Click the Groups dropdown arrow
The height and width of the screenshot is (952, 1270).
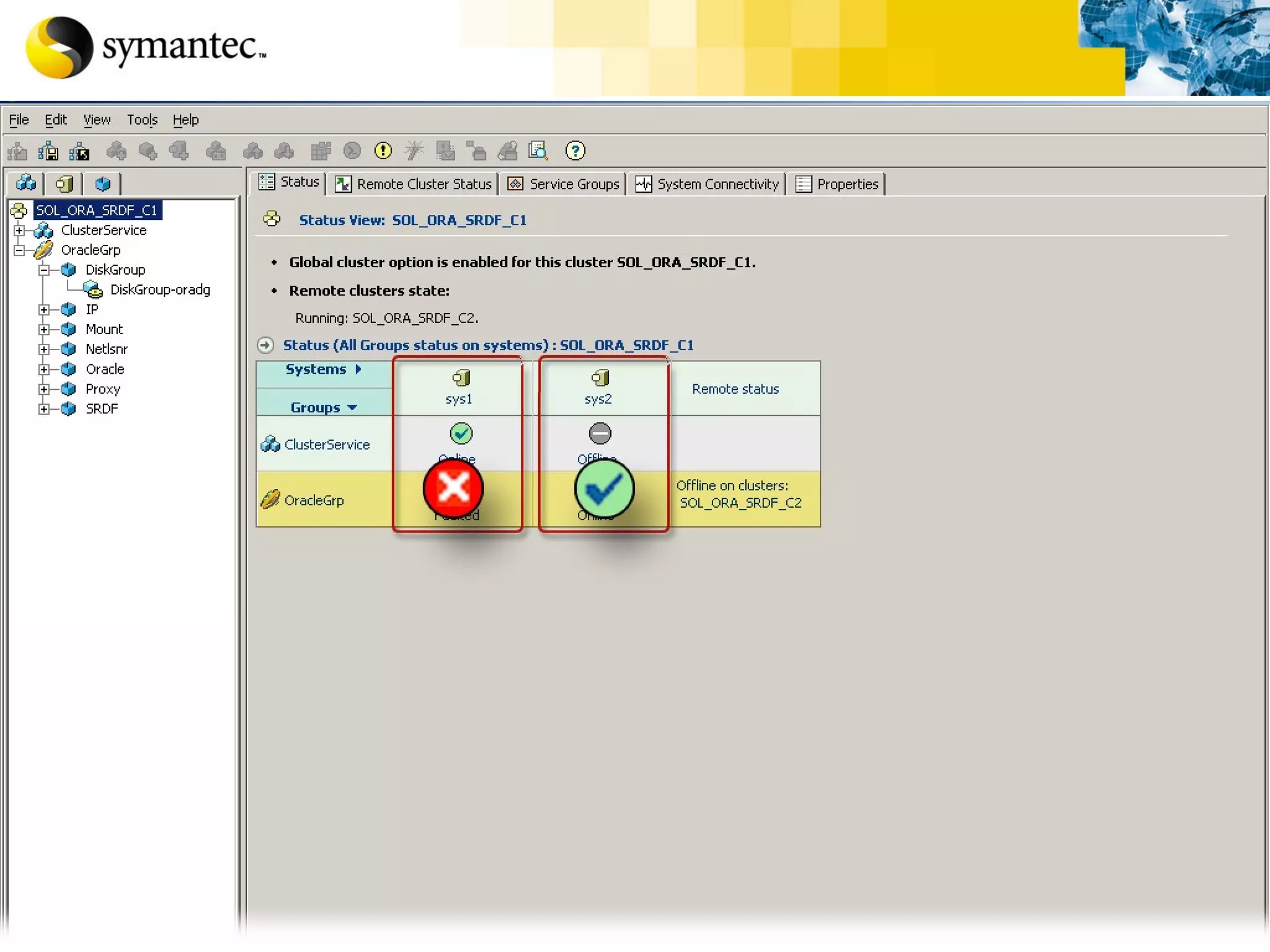pos(352,408)
